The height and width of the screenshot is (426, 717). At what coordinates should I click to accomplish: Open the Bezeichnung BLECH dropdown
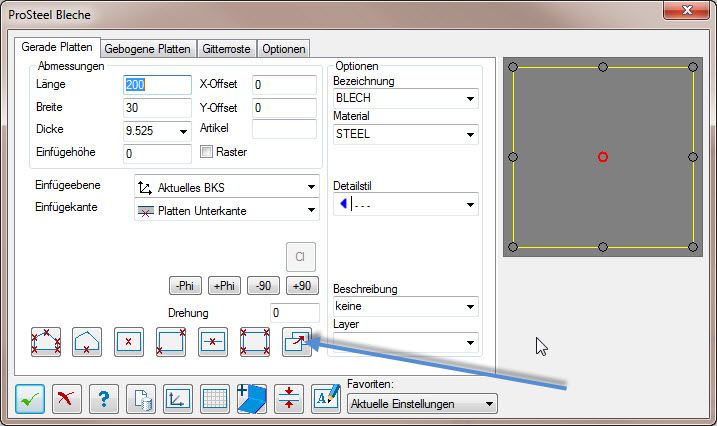point(470,99)
